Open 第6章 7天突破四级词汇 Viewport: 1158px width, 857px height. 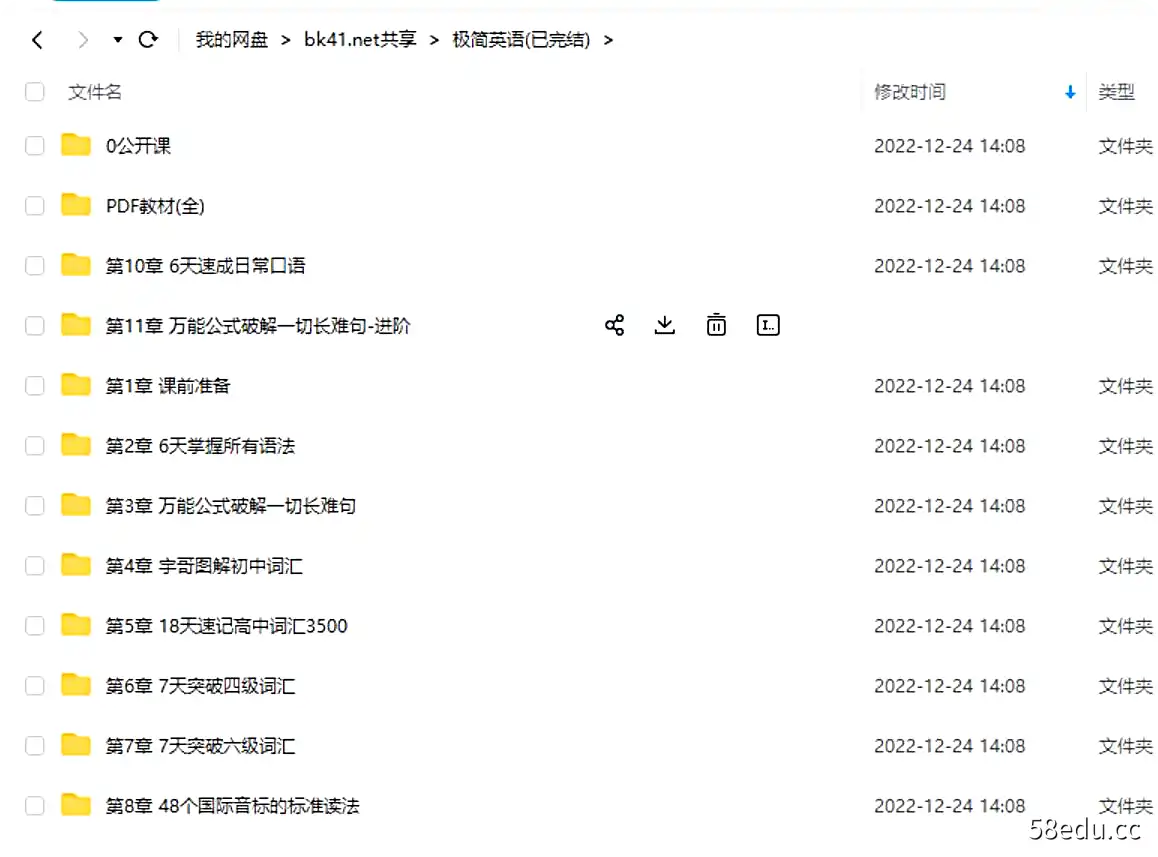pyautogui.click(x=200, y=686)
